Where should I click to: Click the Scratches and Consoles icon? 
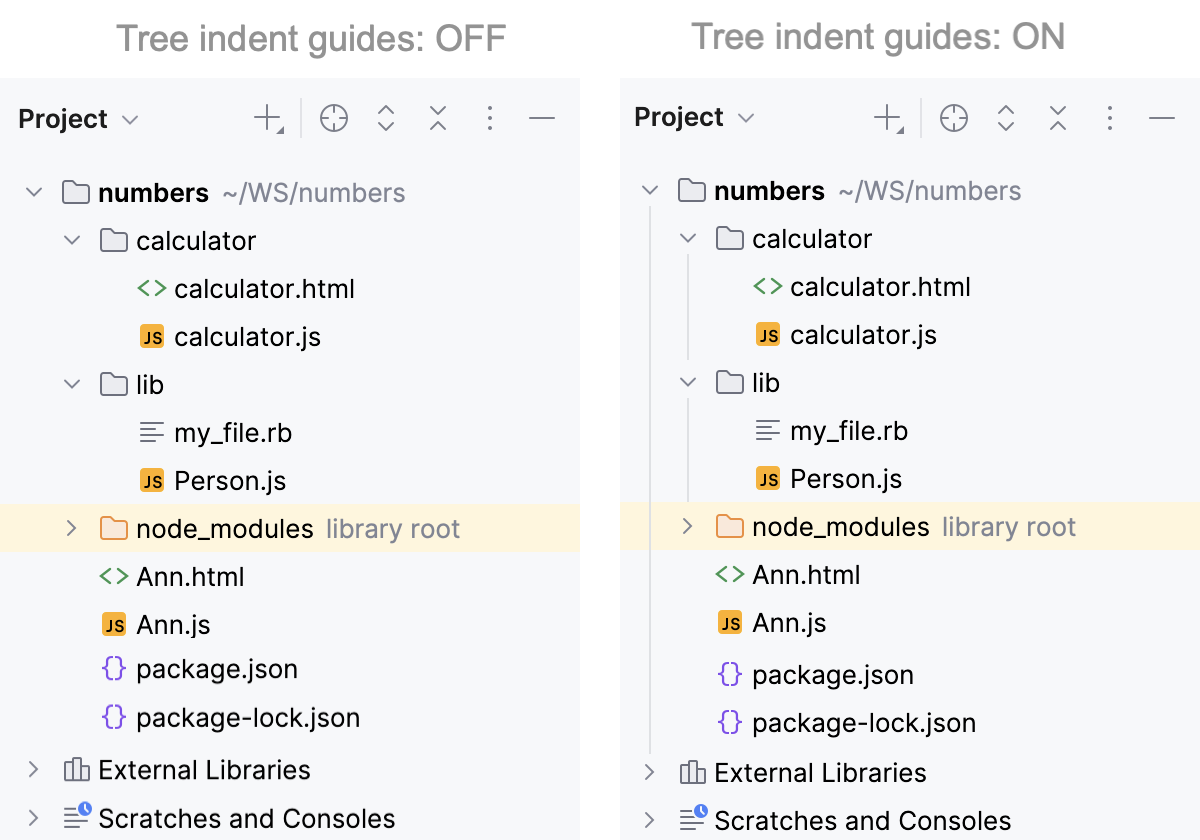(75, 818)
